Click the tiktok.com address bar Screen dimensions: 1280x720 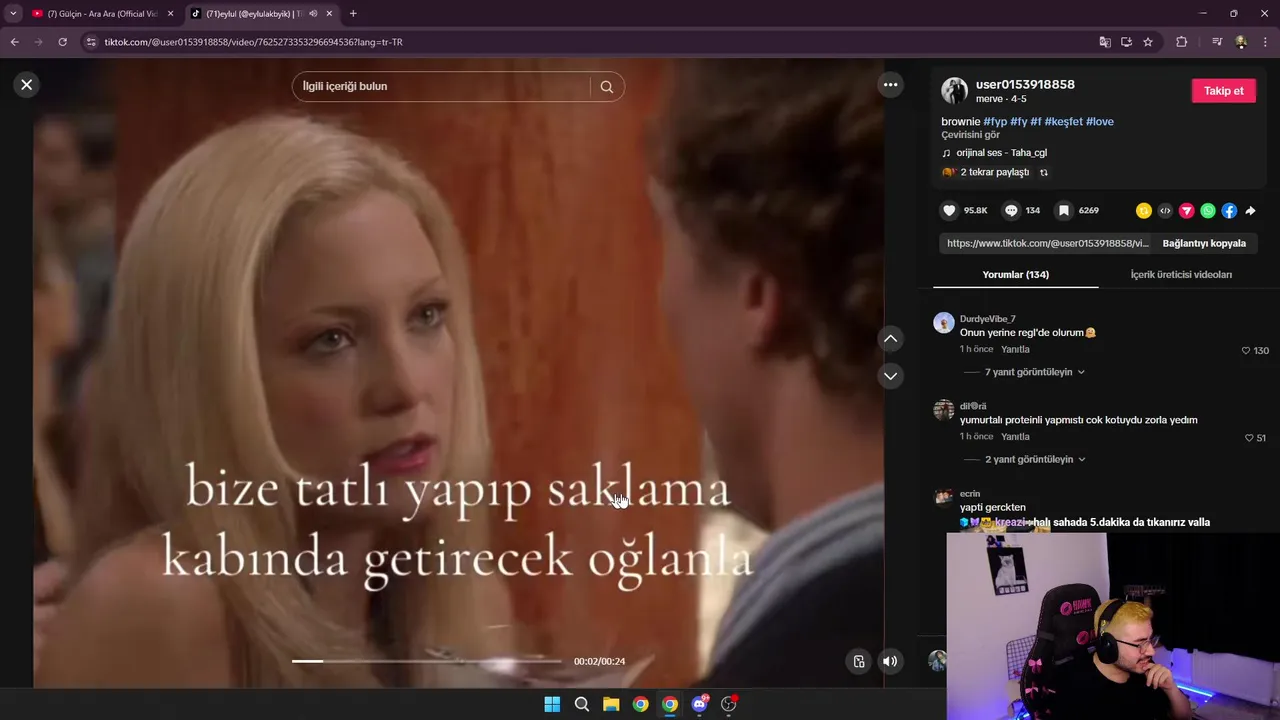pos(590,42)
